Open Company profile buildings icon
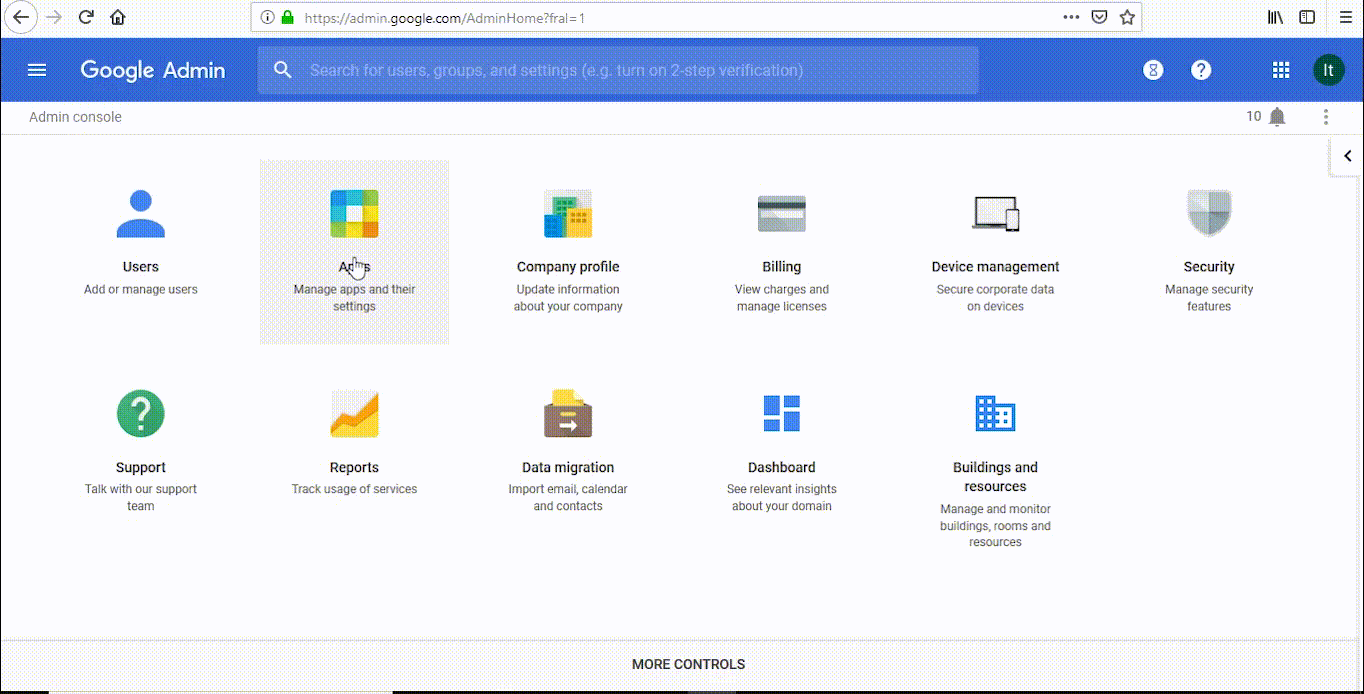Screen dimensions: 1364x694 click(x=568, y=214)
